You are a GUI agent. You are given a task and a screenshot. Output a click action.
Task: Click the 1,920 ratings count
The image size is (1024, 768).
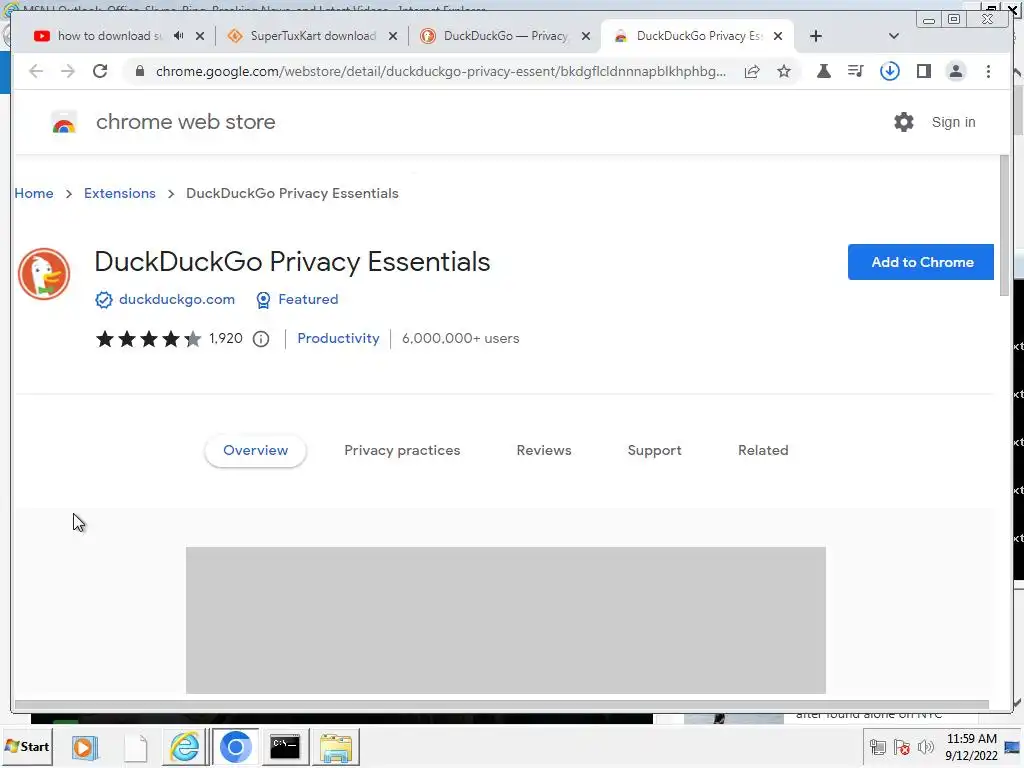point(225,338)
